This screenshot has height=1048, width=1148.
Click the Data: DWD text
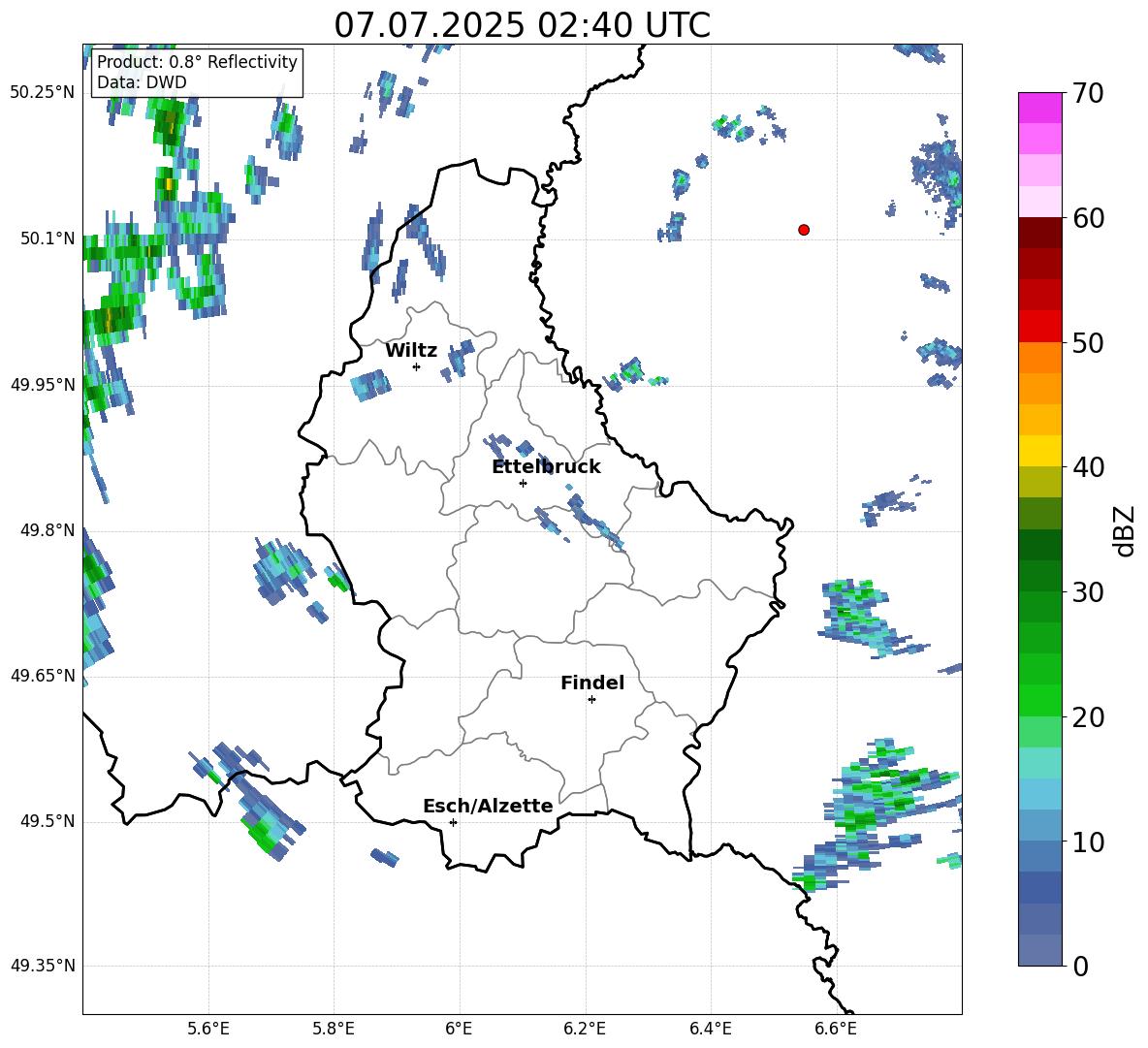(x=142, y=82)
